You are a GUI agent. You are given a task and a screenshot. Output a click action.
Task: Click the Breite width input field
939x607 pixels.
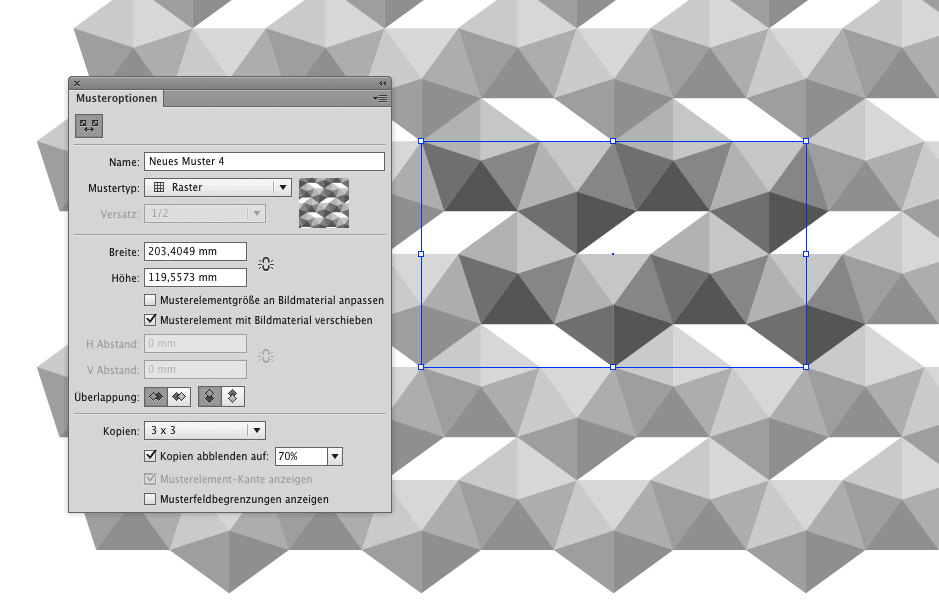click(195, 251)
